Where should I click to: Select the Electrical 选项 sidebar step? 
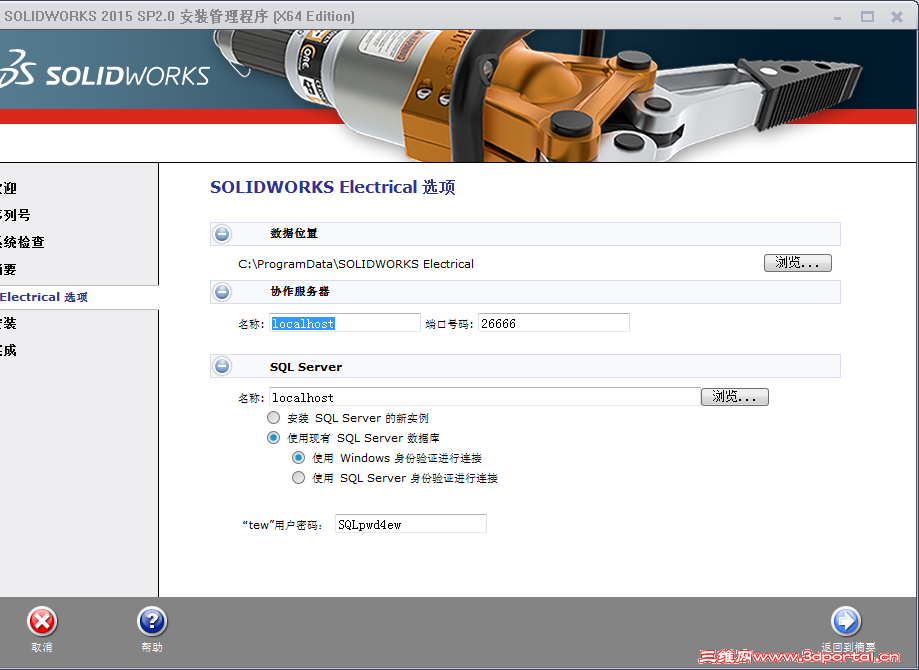point(44,297)
